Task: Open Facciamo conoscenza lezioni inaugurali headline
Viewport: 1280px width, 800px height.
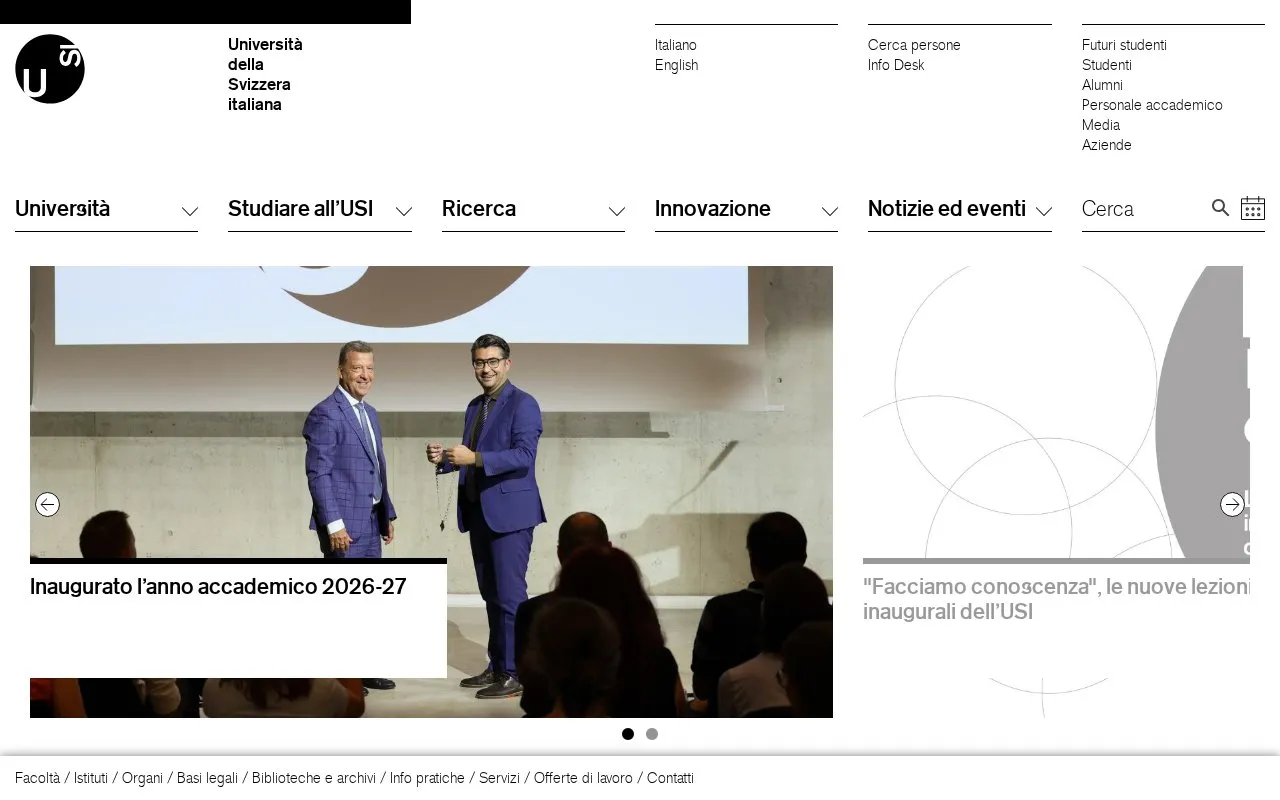Action: pyautogui.click(x=1056, y=599)
